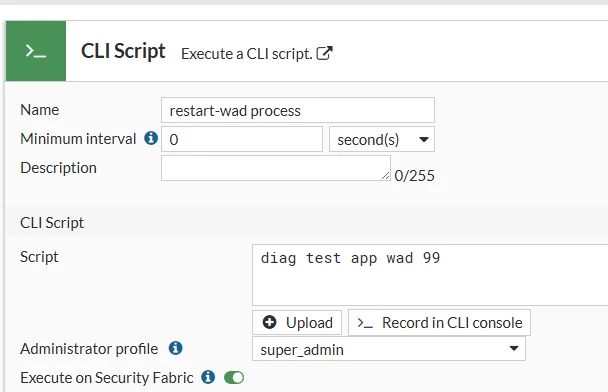Show Minimum interval info tooltip icon
The width and height of the screenshot is (608, 392).
pos(151,138)
